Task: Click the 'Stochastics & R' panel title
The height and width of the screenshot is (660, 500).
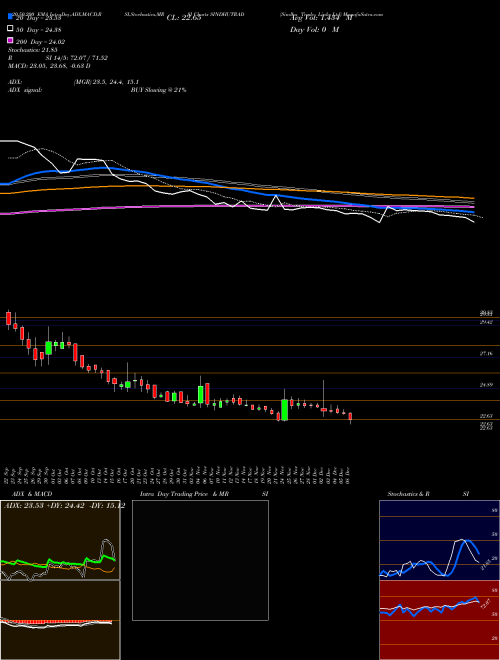Action: click(x=409, y=494)
